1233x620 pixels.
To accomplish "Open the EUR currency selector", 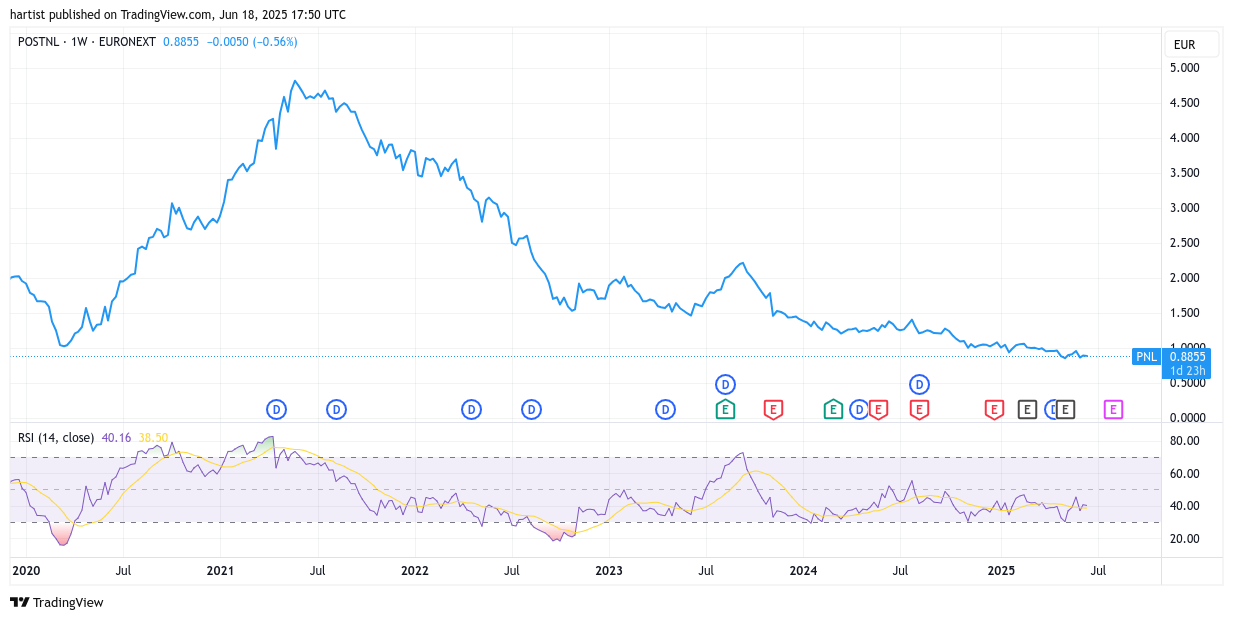I will click(x=1191, y=44).
